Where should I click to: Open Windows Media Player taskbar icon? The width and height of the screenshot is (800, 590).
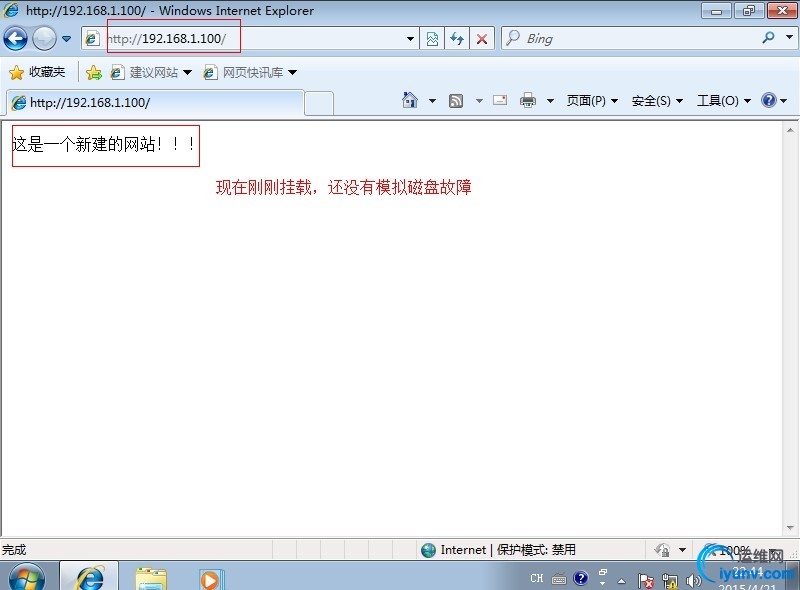[x=210, y=579]
